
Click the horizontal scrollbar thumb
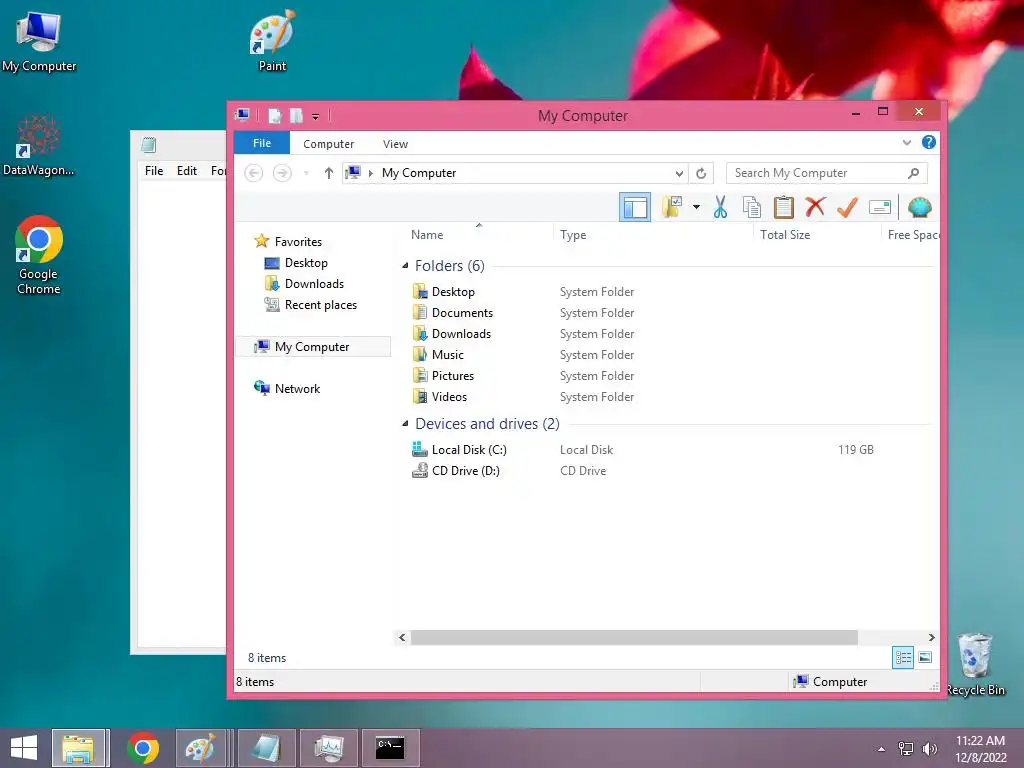634,637
